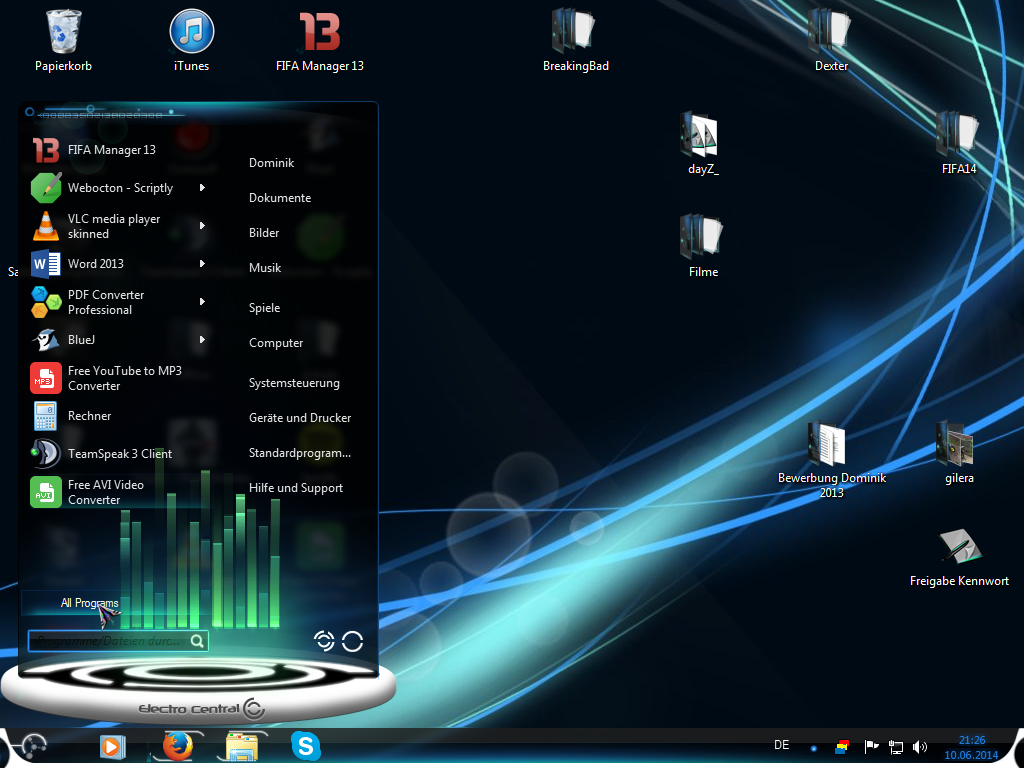Launch iTunes from the desktop
Screen dimensions: 1024x768
click(x=191, y=32)
